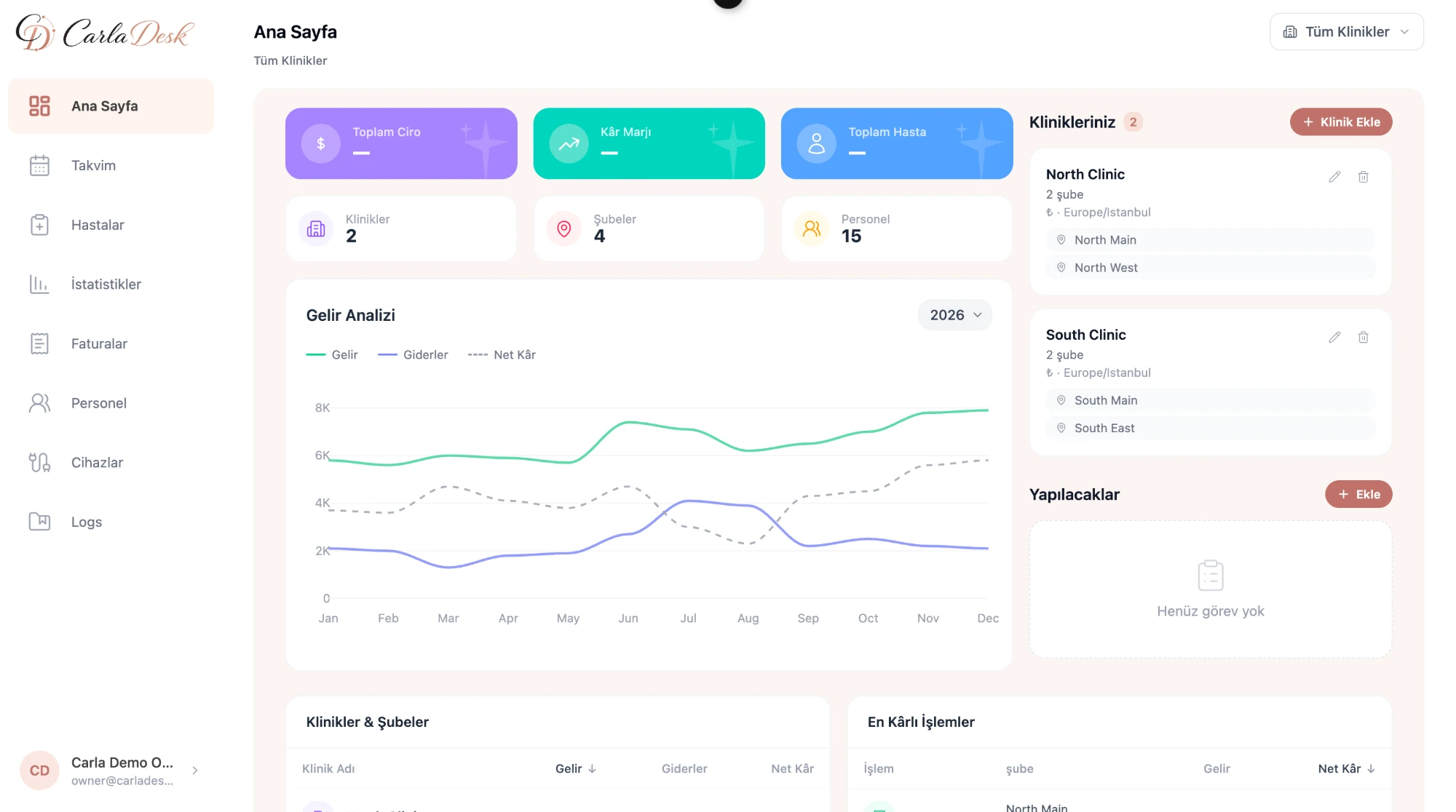
Task: Click the Cihazlar devices icon
Action: tap(39, 463)
